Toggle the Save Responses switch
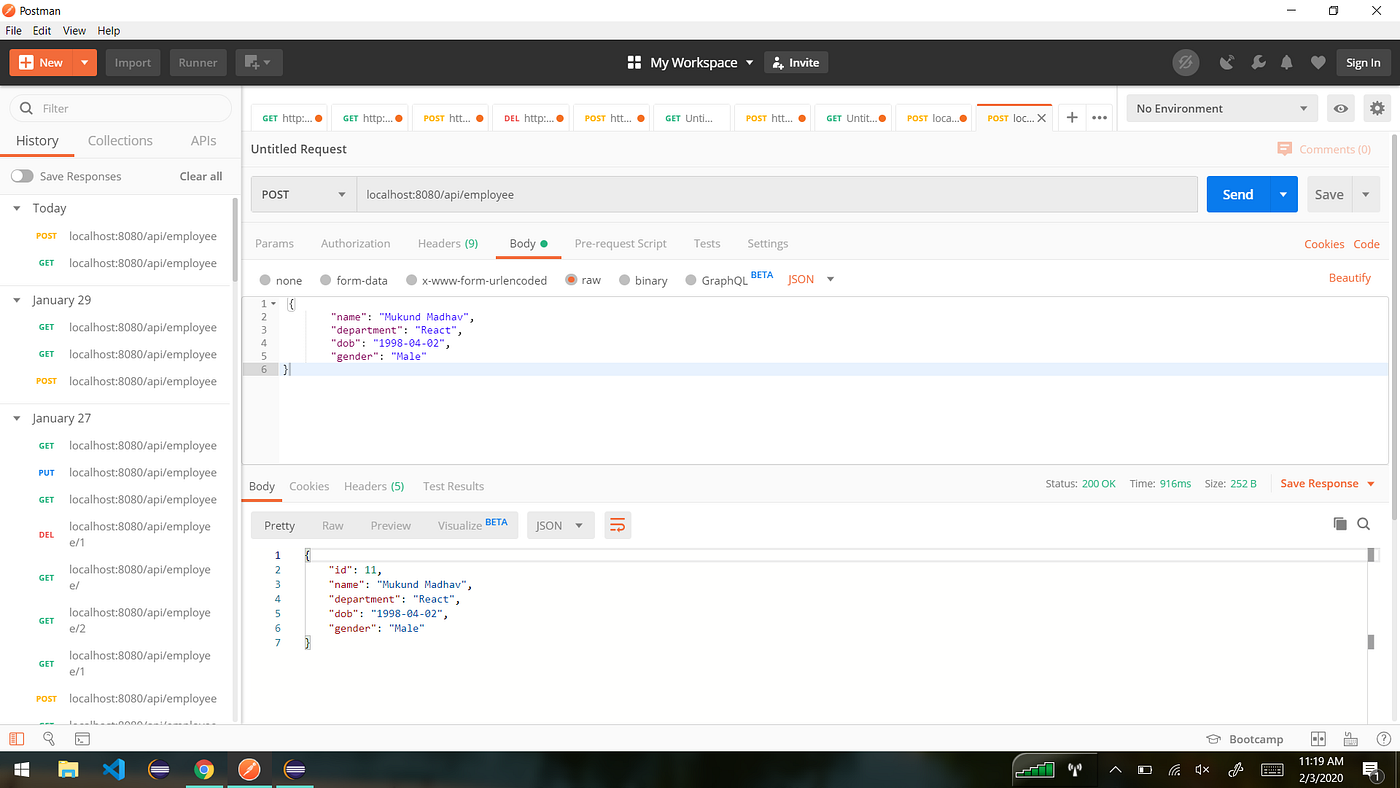The image size is (1400, 788). [22, 176]
